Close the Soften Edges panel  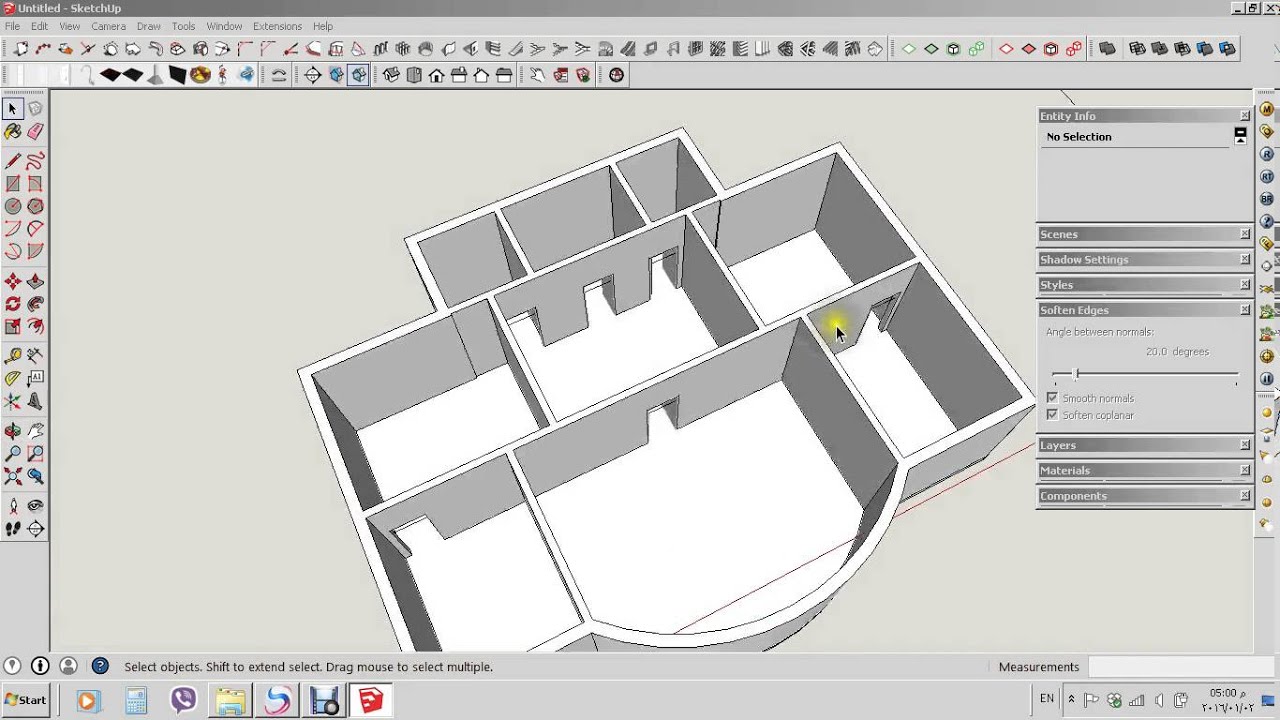1245,310
